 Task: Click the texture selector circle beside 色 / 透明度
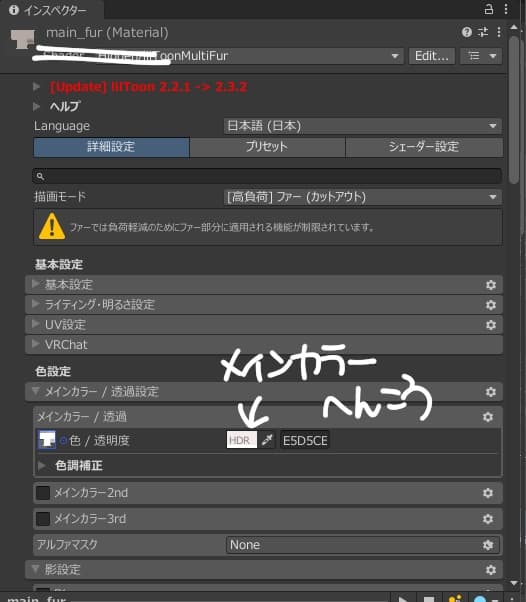click(63, 440)
